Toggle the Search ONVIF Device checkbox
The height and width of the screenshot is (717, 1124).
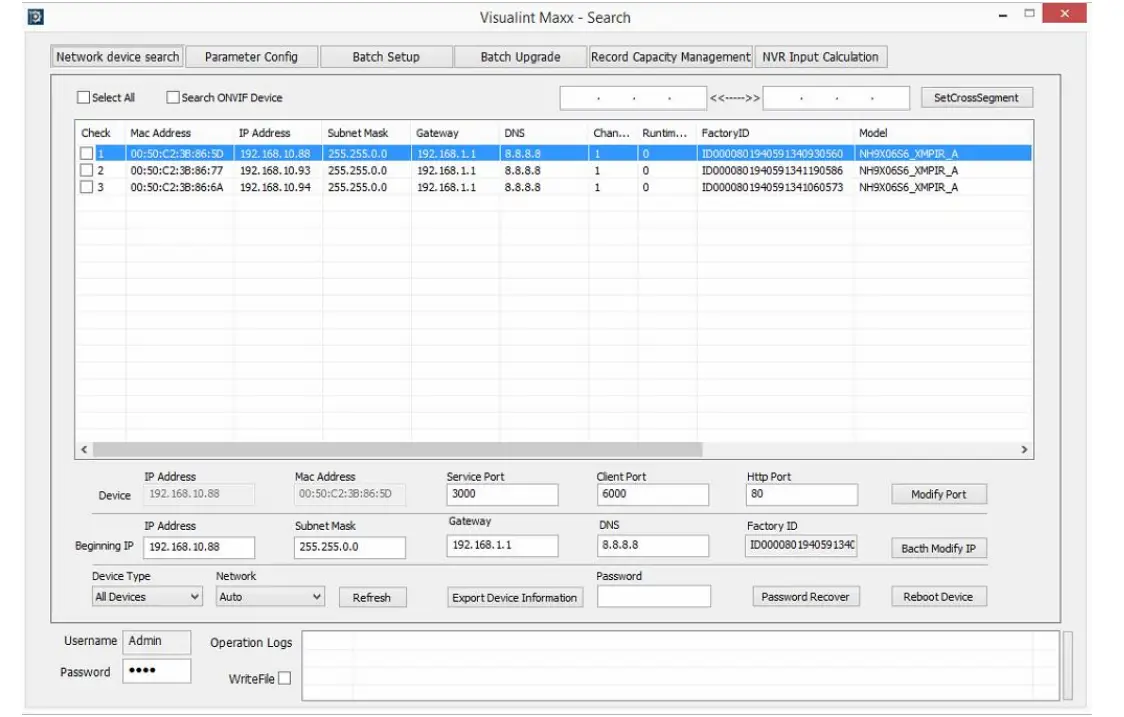[173, 97]
